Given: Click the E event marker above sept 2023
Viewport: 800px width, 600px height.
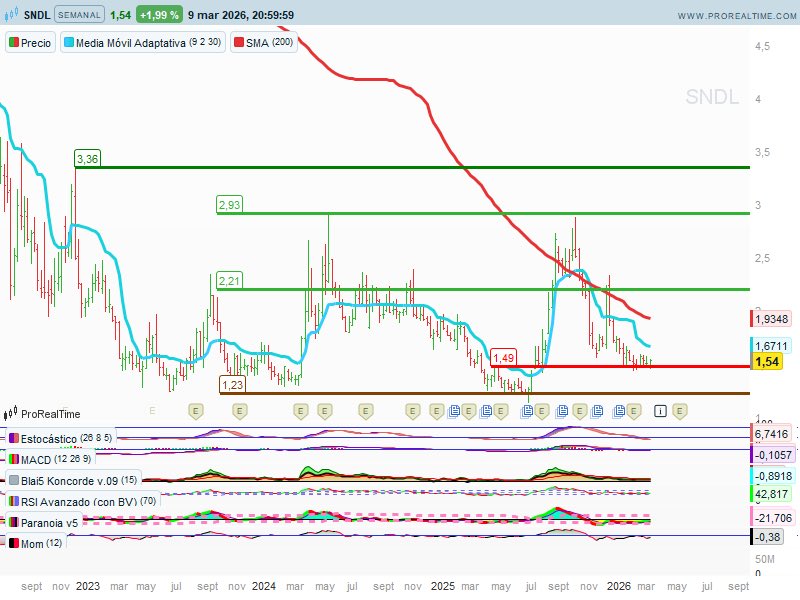Looking at the screenshot, I should 196,411.
